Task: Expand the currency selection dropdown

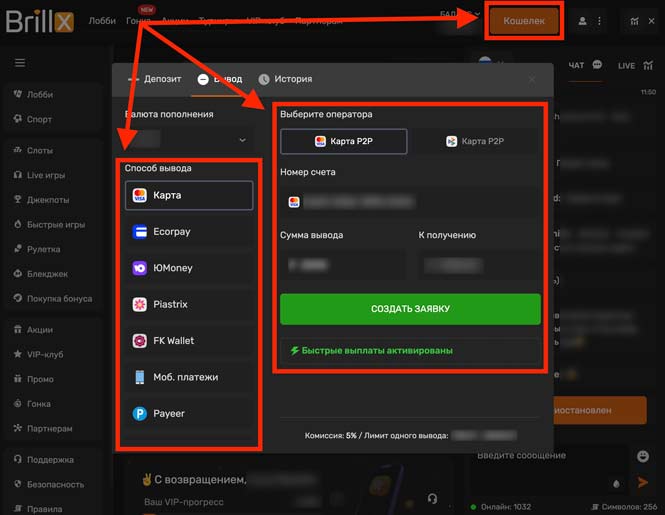Action: 189,141
